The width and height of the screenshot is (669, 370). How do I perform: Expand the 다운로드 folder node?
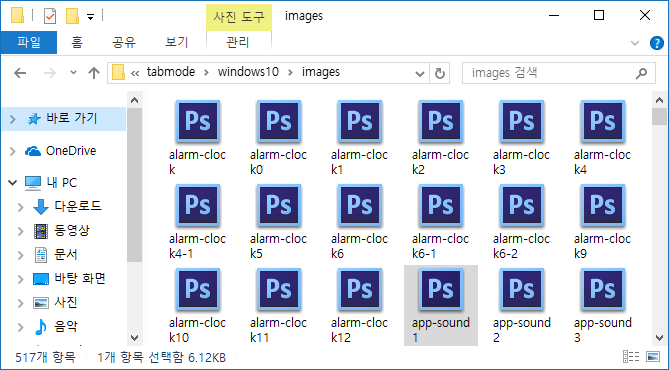[x=20, y=207]
